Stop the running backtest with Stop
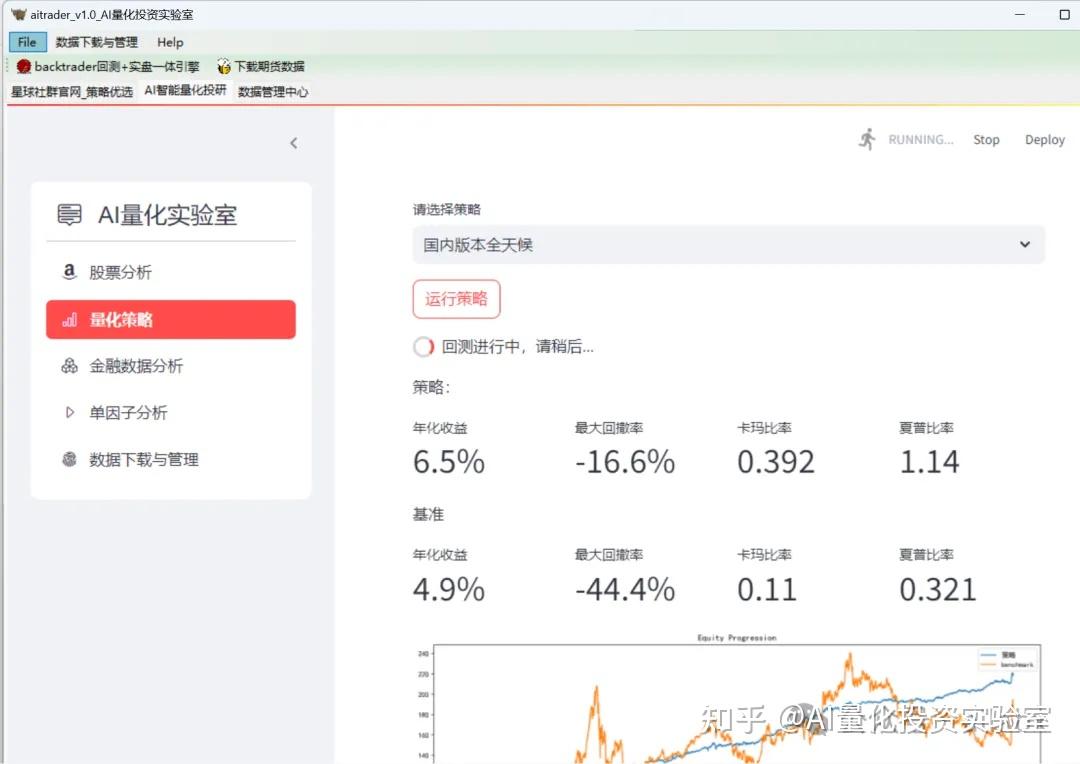The height and width of the screenshot is (764, 1080). pyautogui.click(x=986, y=139)
